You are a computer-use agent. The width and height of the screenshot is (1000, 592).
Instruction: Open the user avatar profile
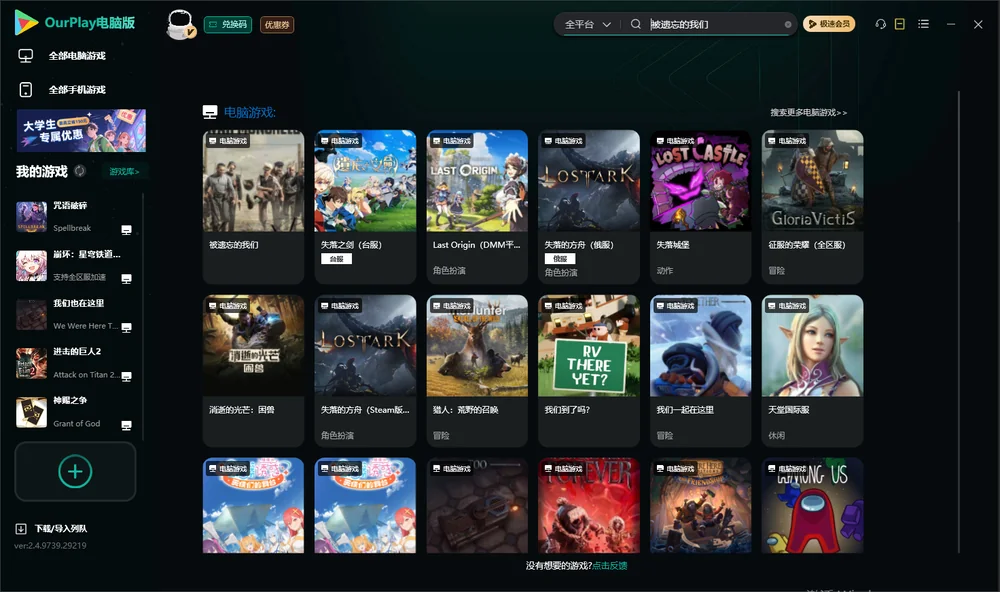click(x=180, y=24)
